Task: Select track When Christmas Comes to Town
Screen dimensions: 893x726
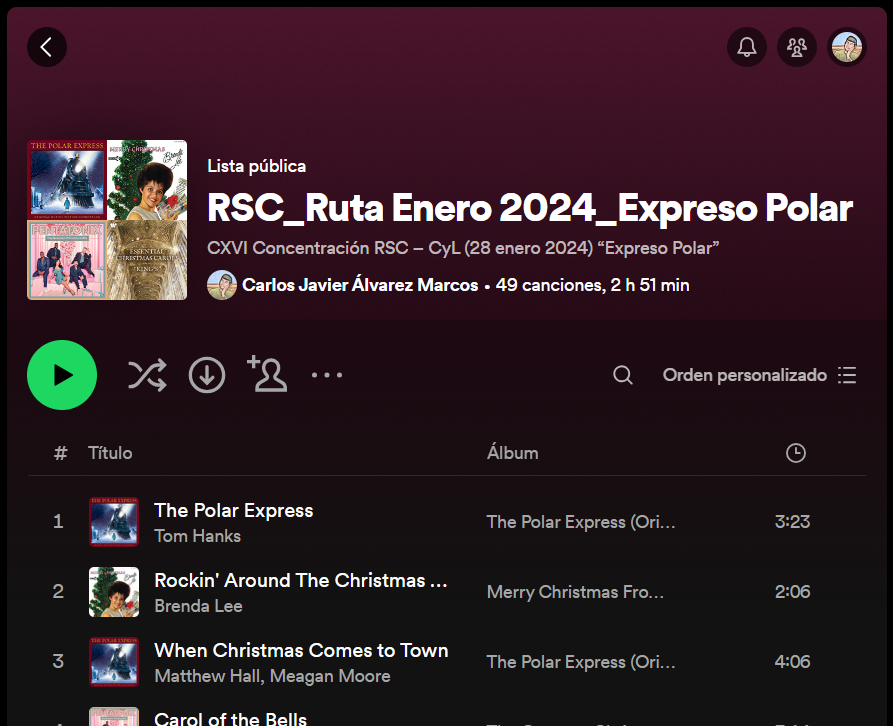Action: [x=301, y=650]
